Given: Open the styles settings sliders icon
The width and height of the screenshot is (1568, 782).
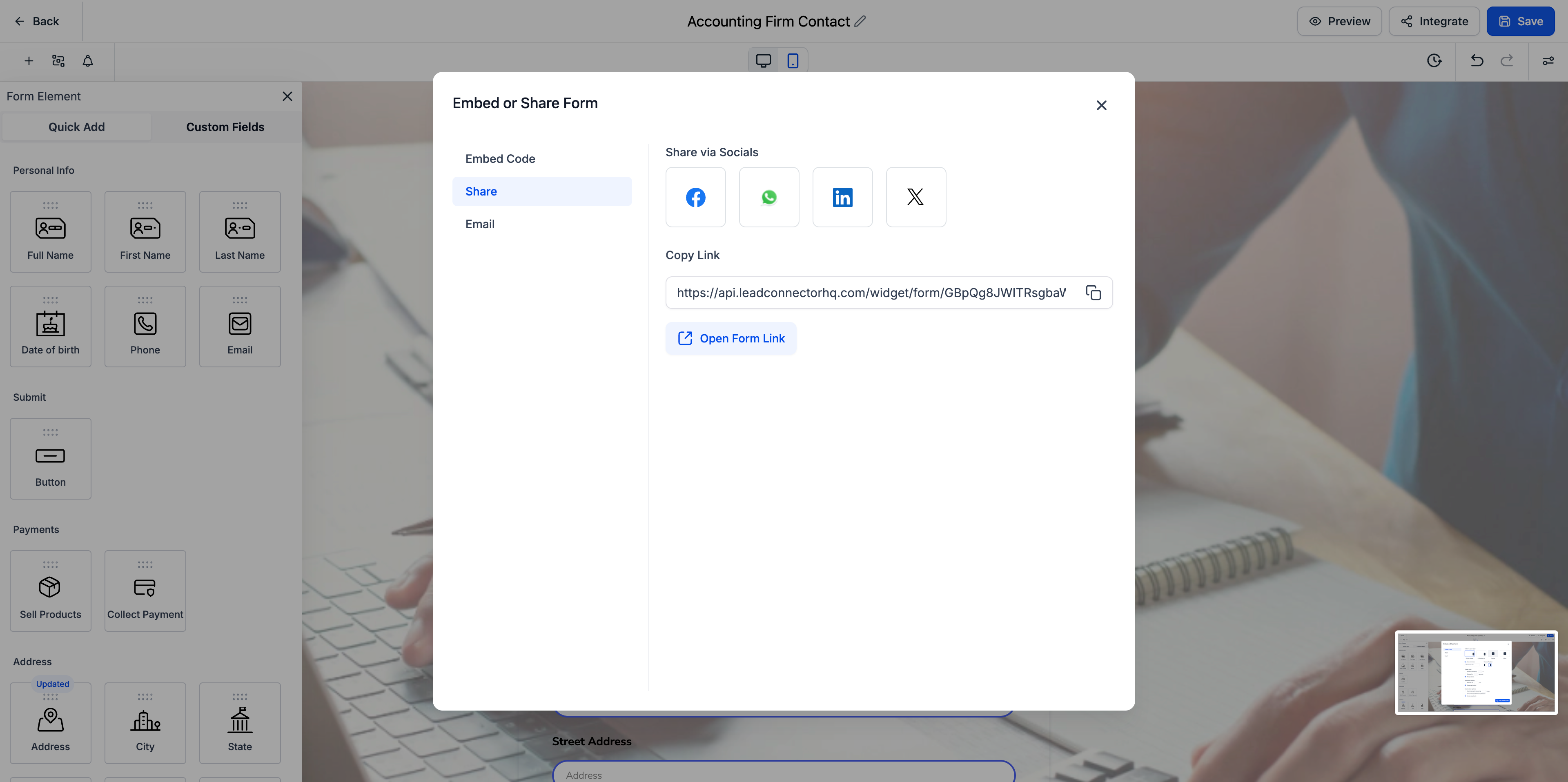Looking at the screenshot, I should (1548, 61).
